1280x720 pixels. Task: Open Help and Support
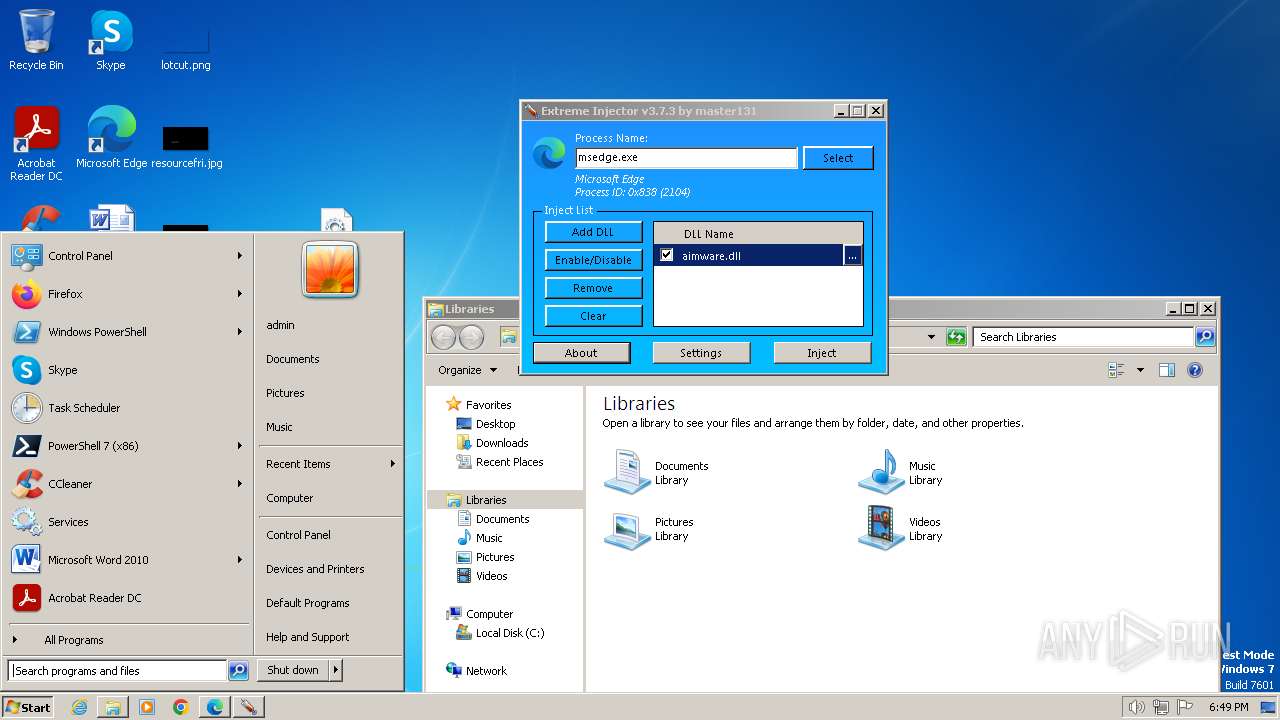(308, 637)
